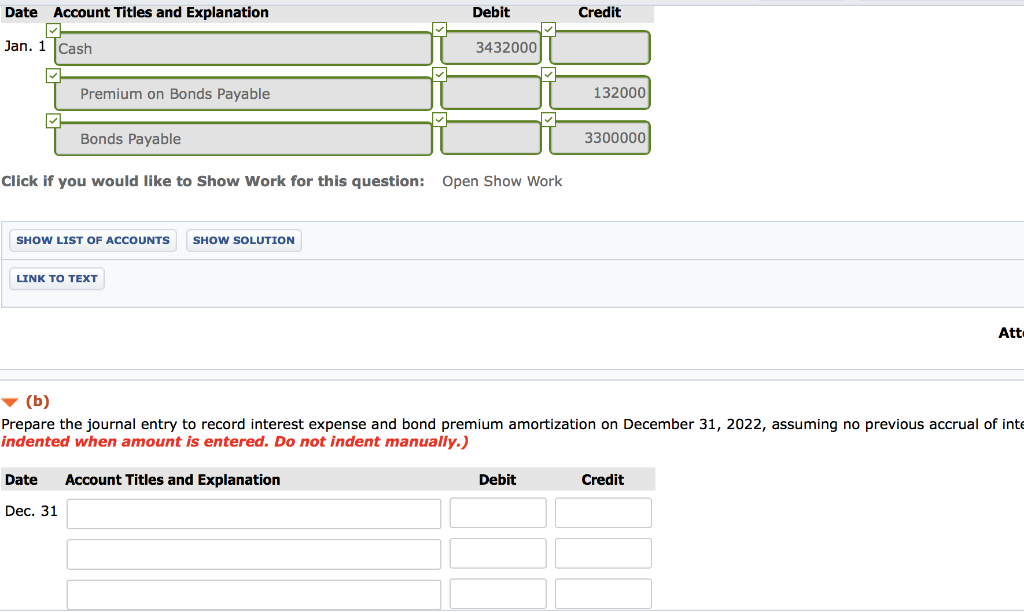
Task: Select the Cash account title entry box
Action: (242, 47)
